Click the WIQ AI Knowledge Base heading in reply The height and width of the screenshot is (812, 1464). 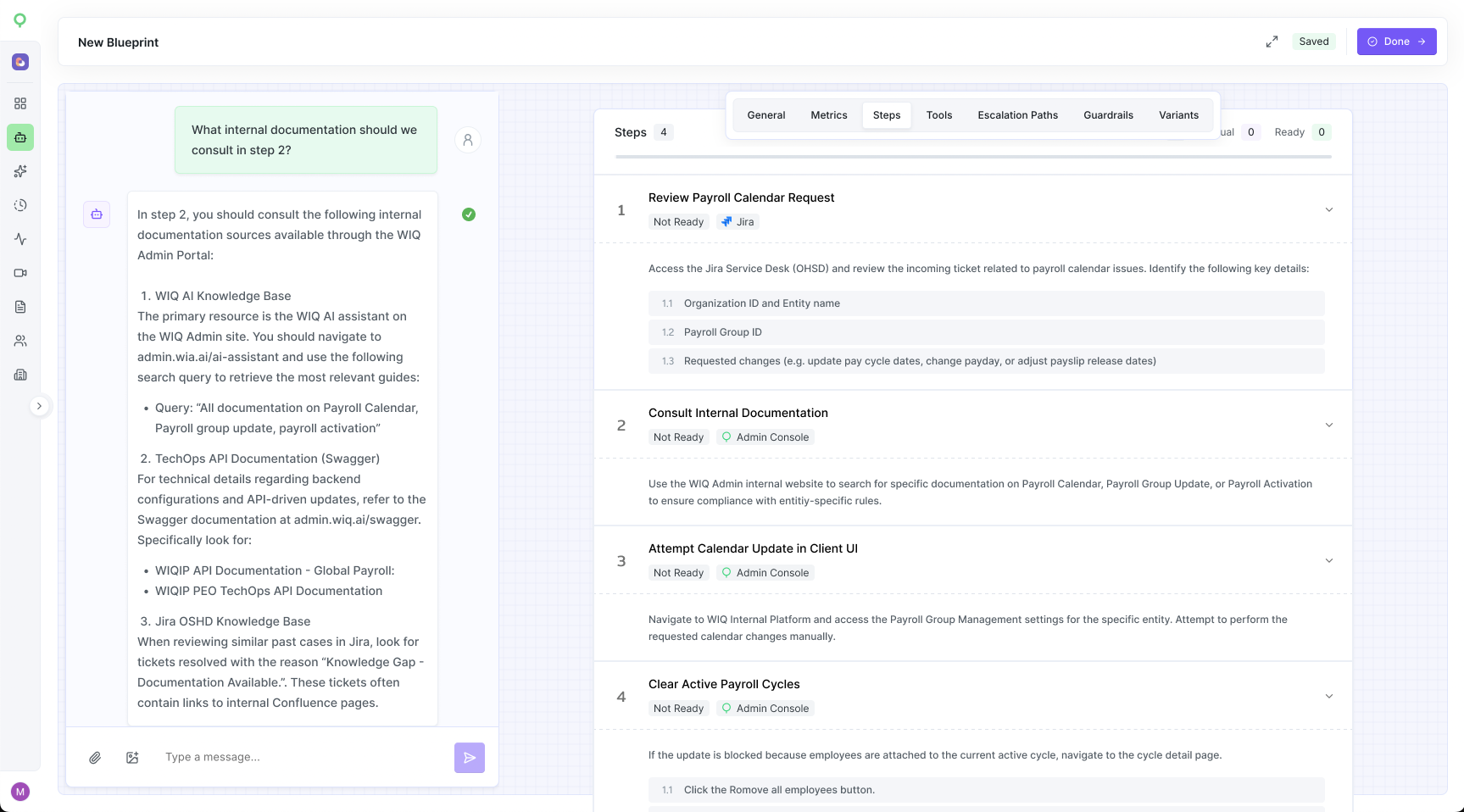tap(223, 296)
